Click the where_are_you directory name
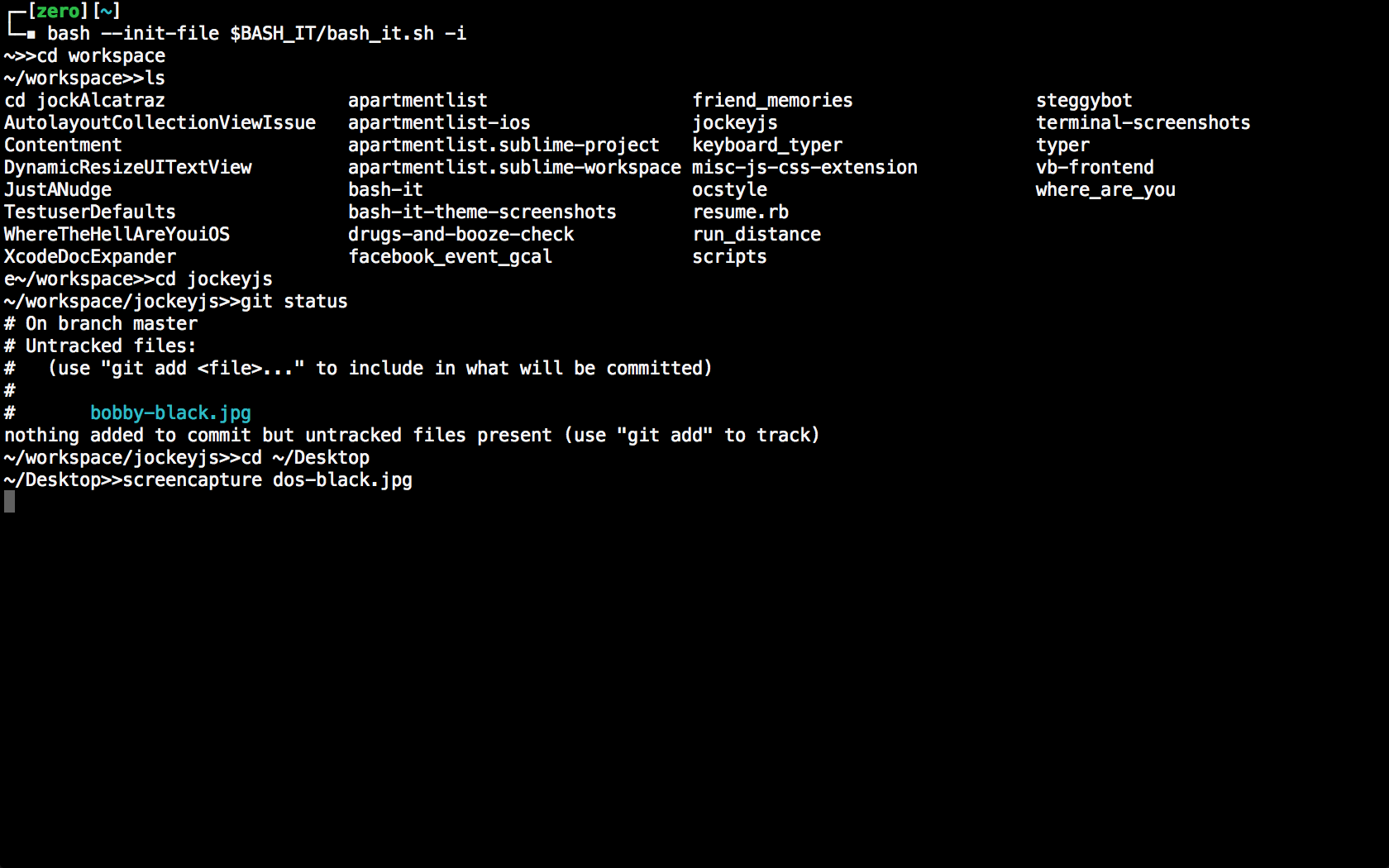Screen dimensions: 1389x868 [x=1105, y=189]
